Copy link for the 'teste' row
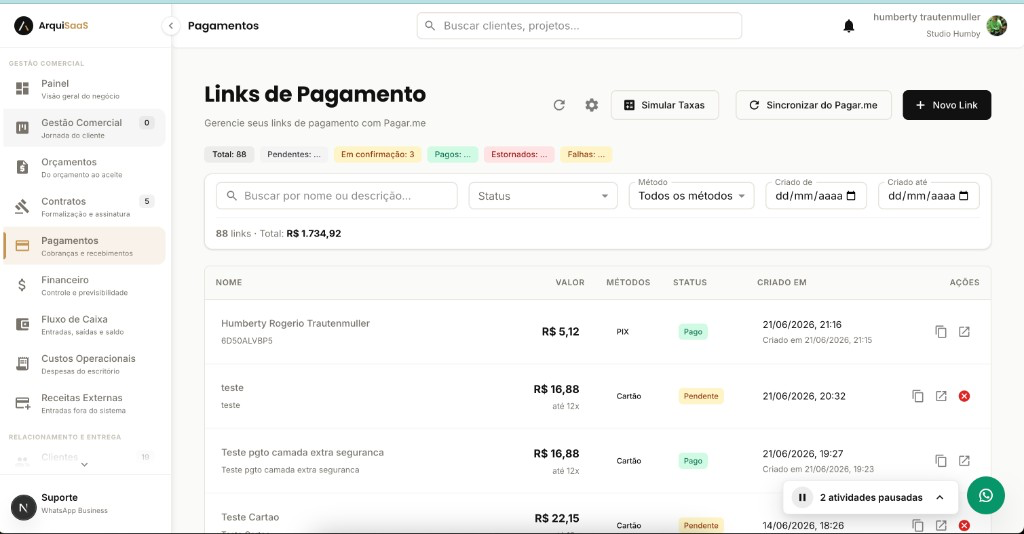This screenshot has width=1024, height=534. [918, 396]
